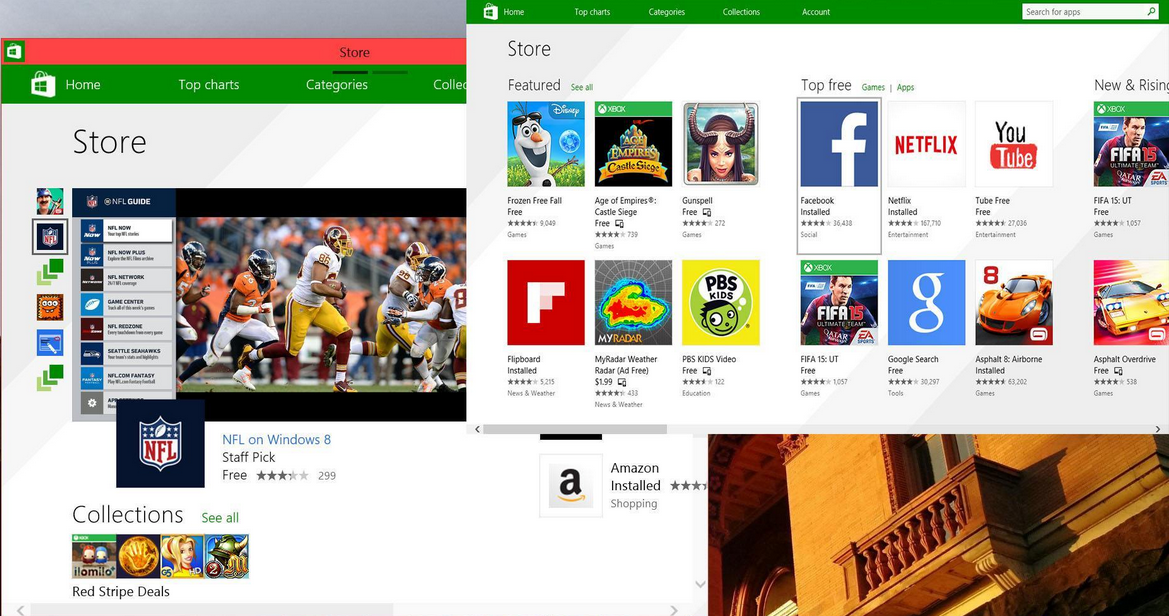Click horizontal scrollbar thumb in small Store window
Image resolution: width=1169 pixels, height=616 pixels.
575,429
